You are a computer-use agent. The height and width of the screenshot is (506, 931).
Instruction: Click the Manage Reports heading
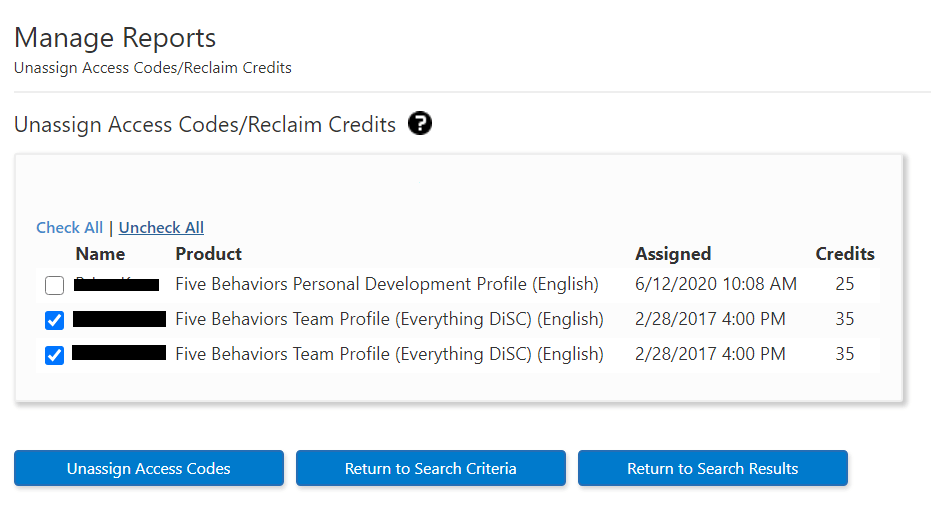click(115, 37)
